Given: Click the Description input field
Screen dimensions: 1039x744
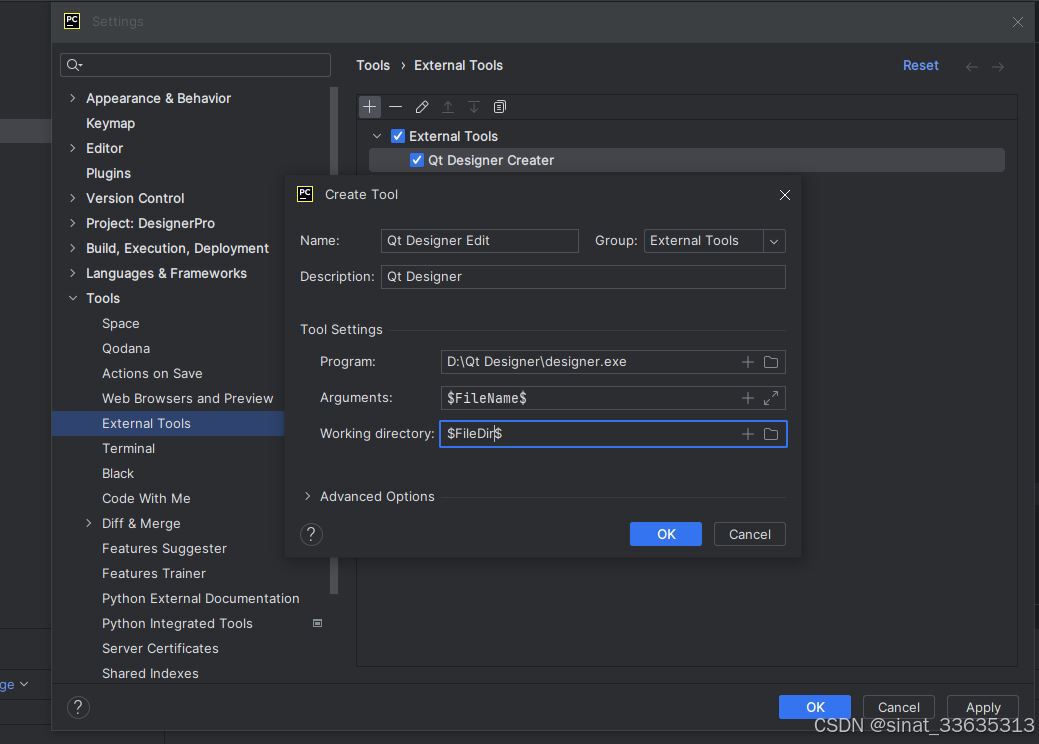Looking at the screenshot, I should point(583,277).
